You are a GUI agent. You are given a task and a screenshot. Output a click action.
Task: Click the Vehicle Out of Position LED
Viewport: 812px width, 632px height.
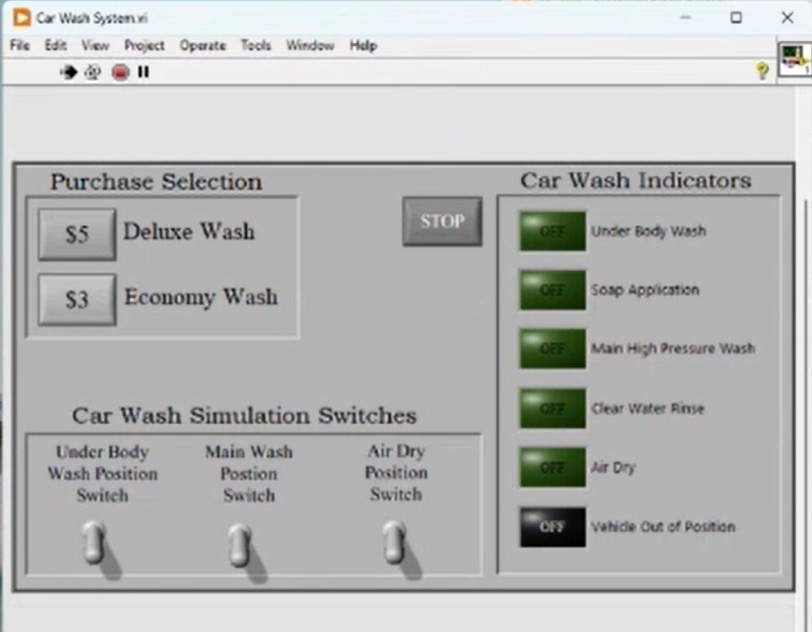click(x=552, y=526)
